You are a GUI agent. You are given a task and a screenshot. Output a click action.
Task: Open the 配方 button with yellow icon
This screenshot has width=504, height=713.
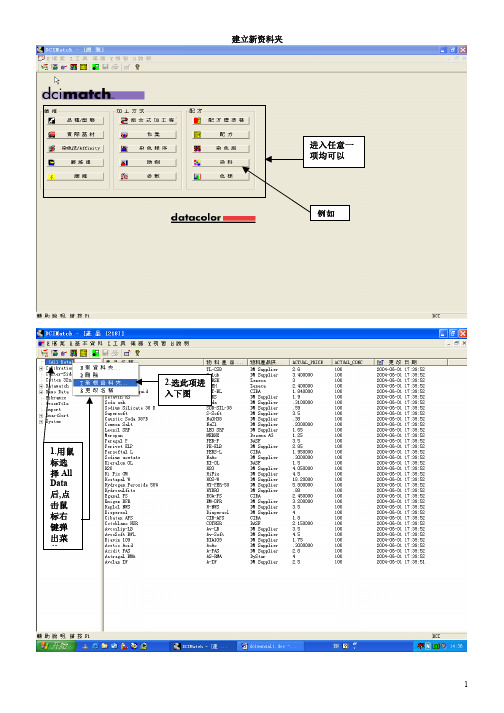(x=221, y=135)
